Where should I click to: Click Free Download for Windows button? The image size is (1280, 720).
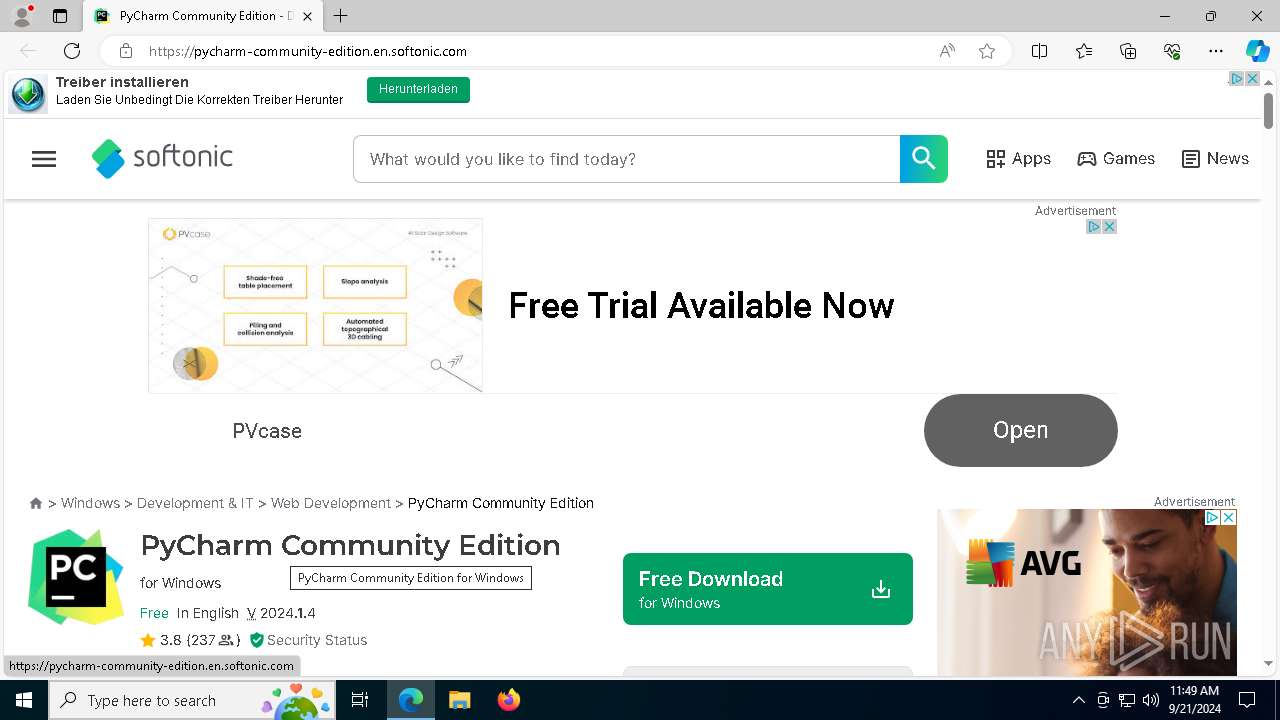[767, 589]
